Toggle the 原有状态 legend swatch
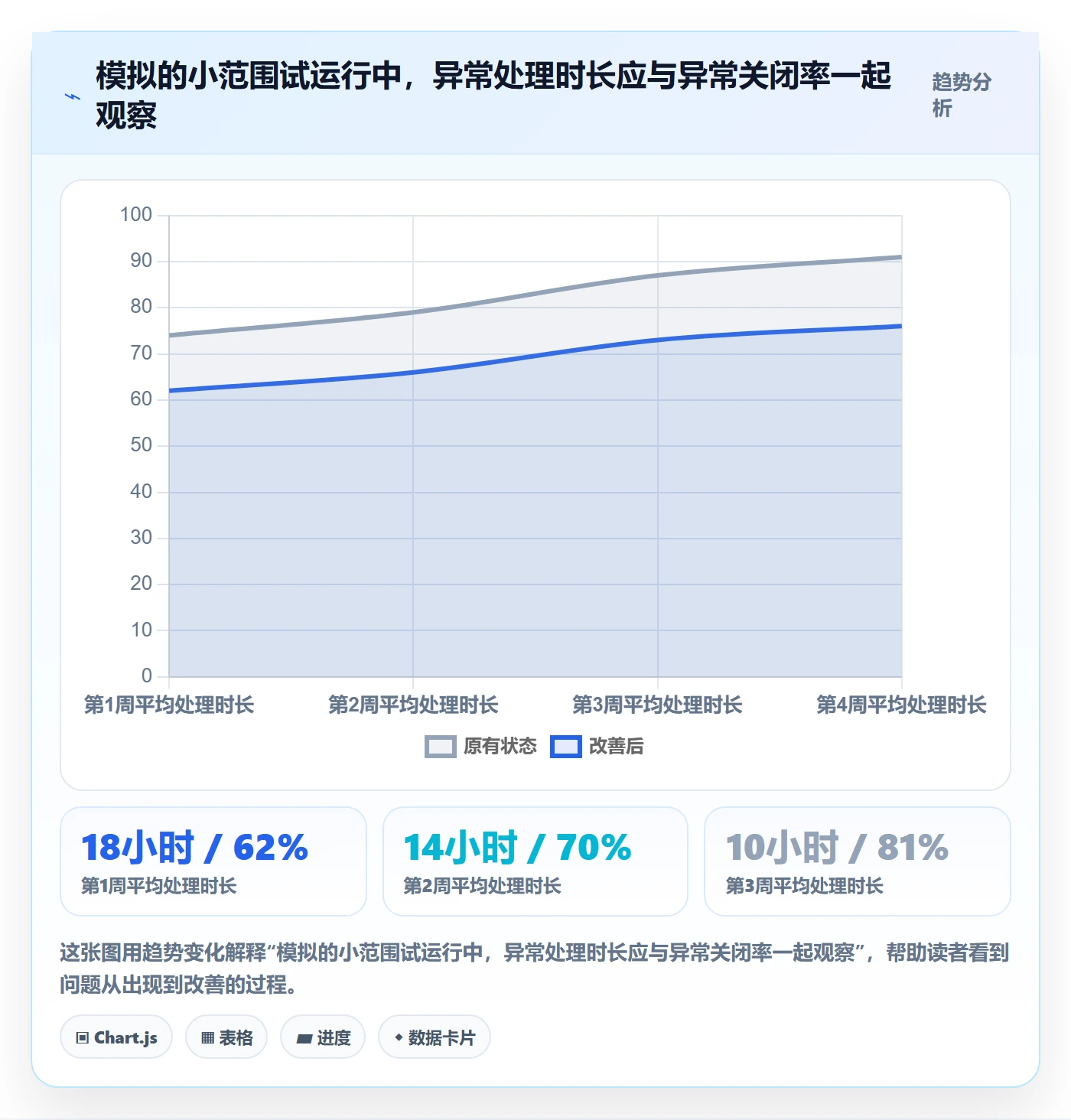The height and width of the screenshot is (1120, 1071). [x=441, y=747]
